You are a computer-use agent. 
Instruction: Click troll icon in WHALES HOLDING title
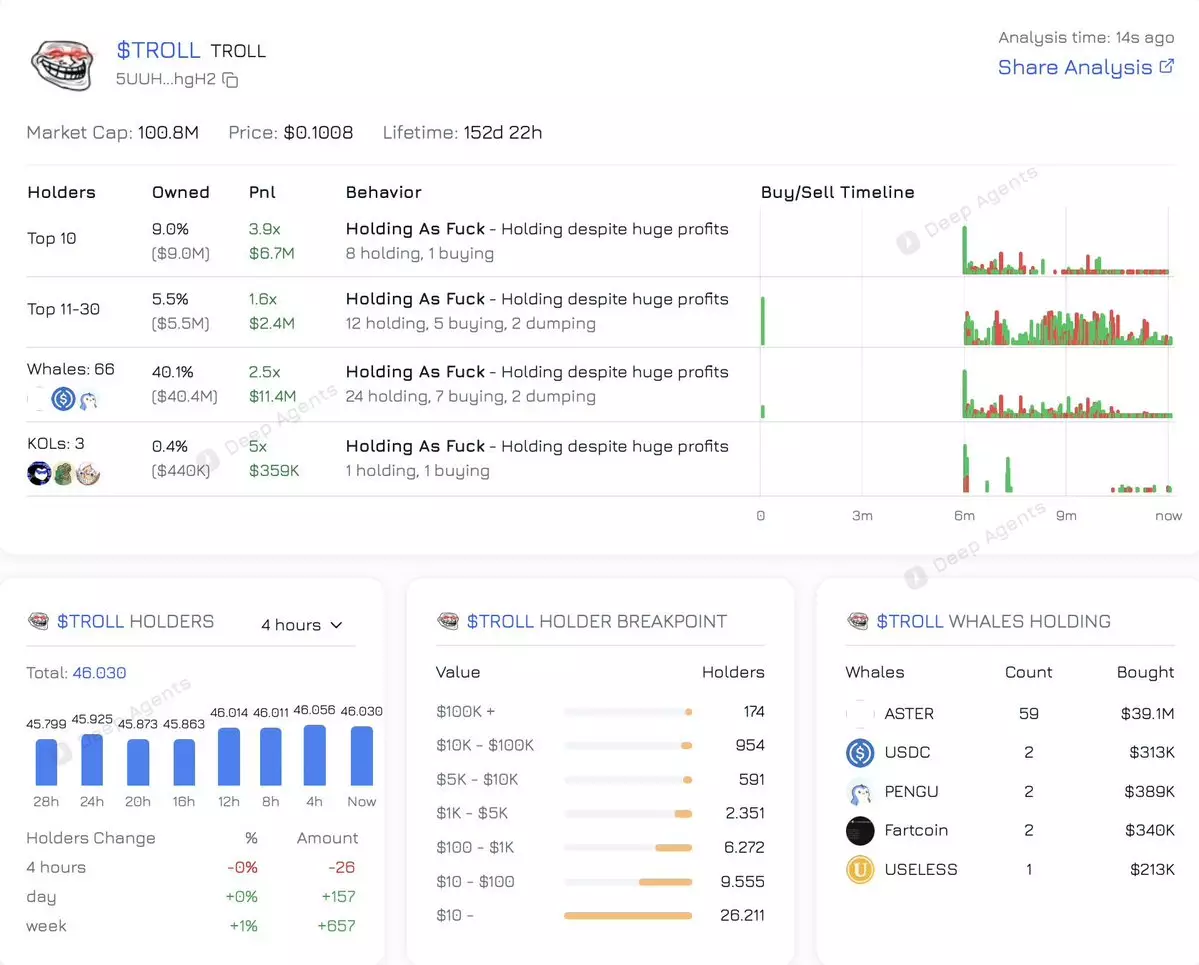pyautogui.click(x=858, y=621)
